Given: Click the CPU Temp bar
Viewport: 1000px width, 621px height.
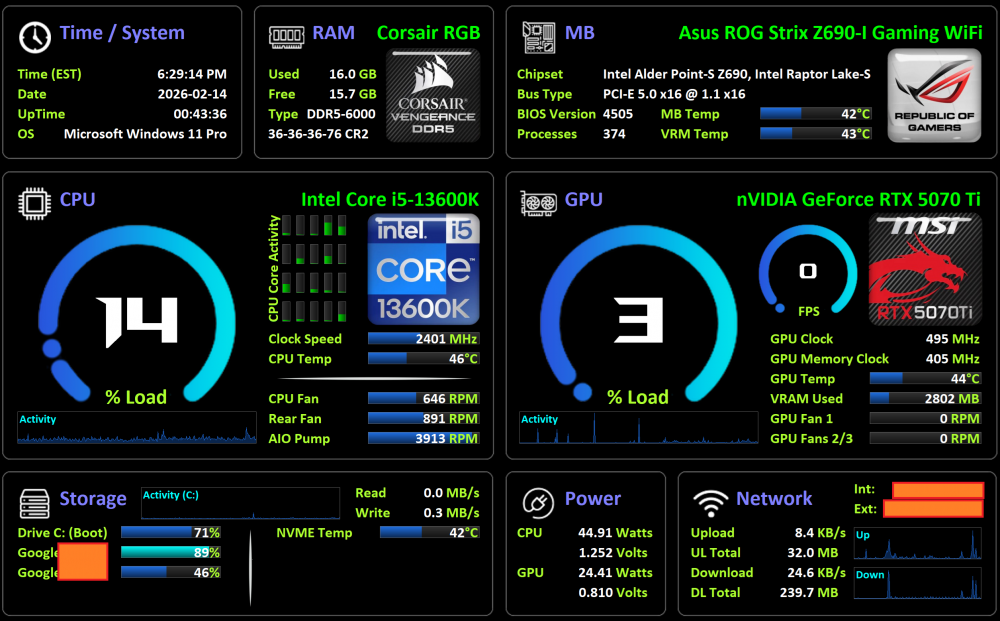Looking at the screenshot, I should [x=423, y=359].
